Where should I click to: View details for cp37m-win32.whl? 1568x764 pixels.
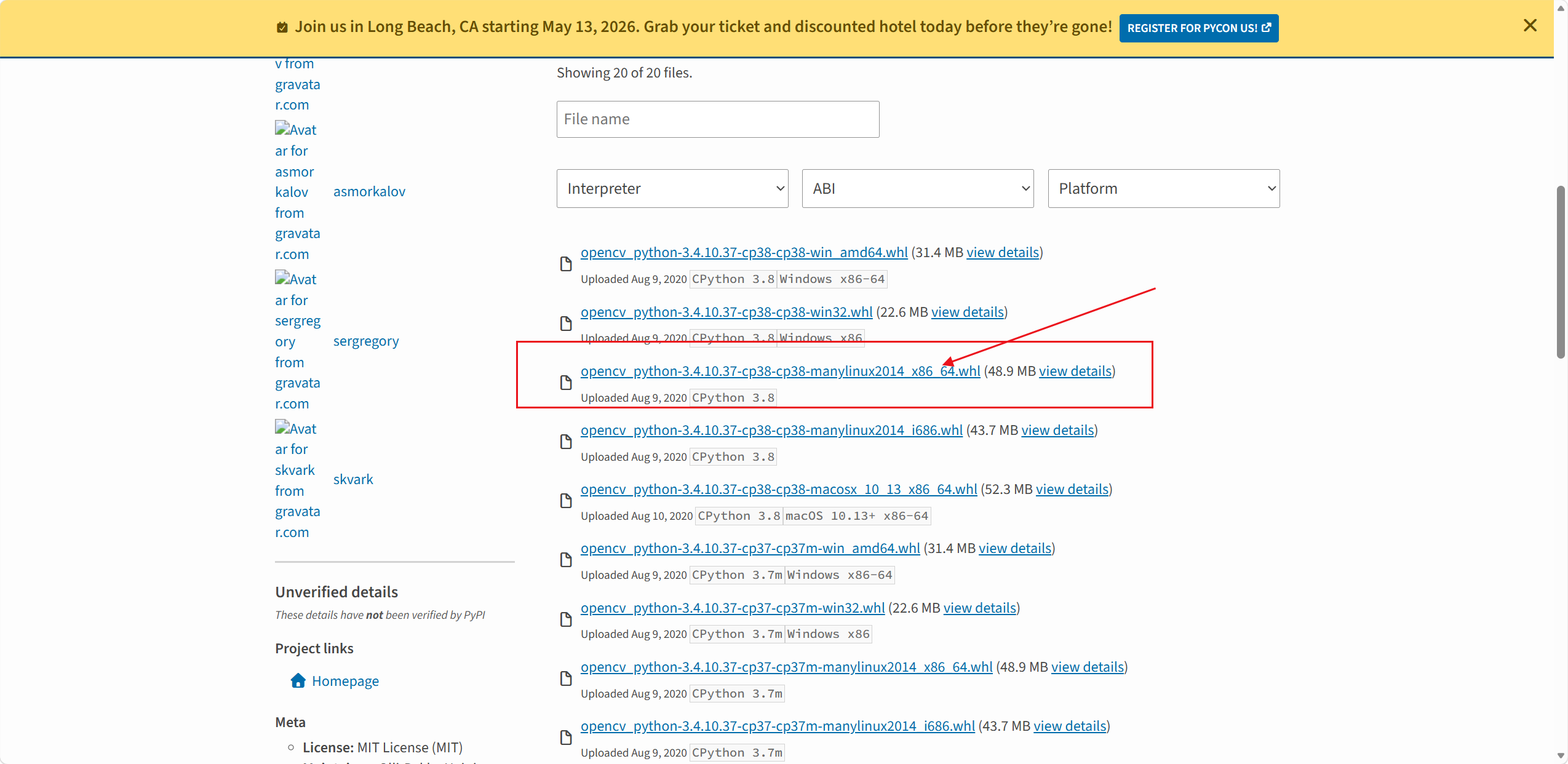980,608
